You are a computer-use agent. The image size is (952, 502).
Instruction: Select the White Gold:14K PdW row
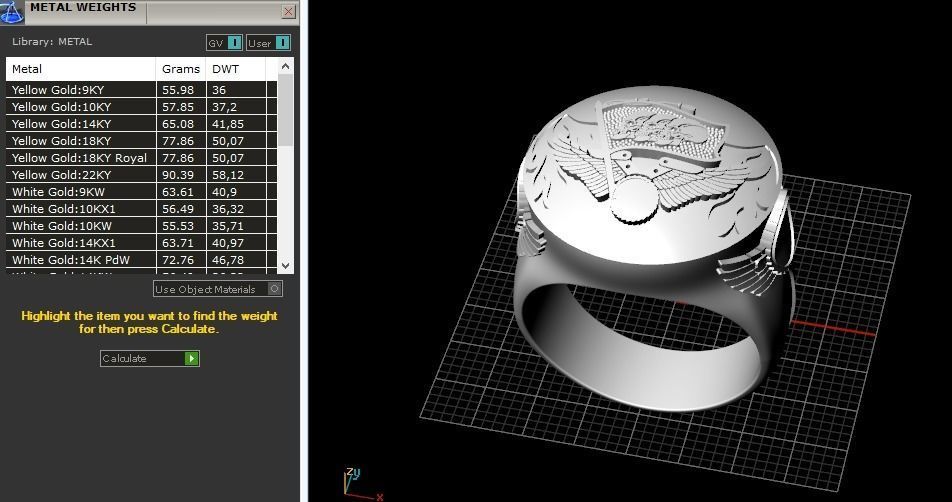141,260
